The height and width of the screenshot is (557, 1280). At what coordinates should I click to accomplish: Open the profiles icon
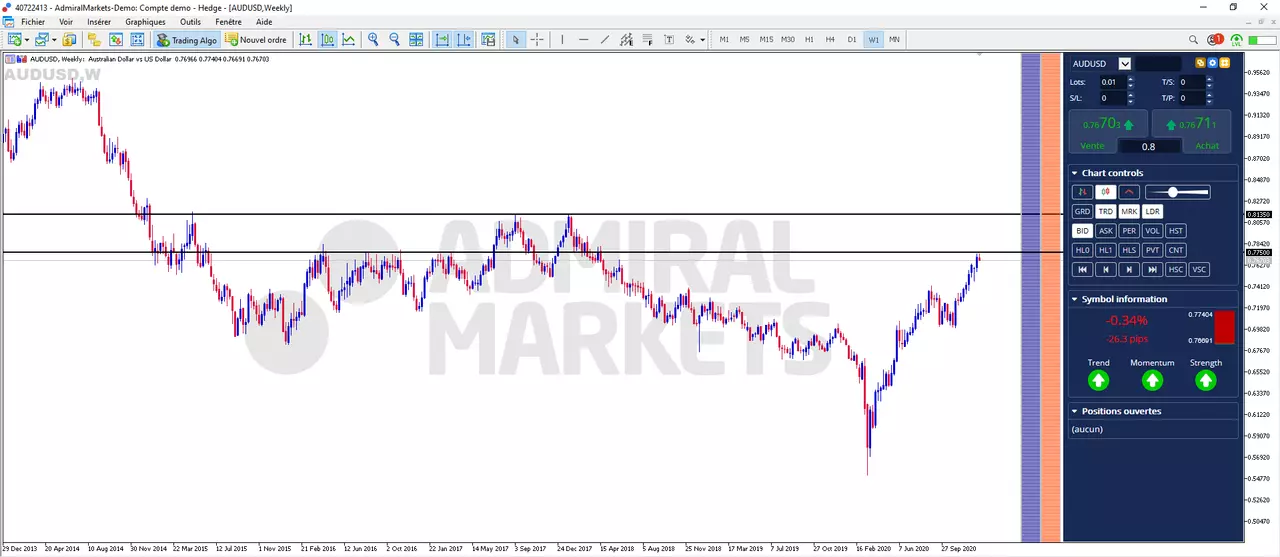(42, 40)
